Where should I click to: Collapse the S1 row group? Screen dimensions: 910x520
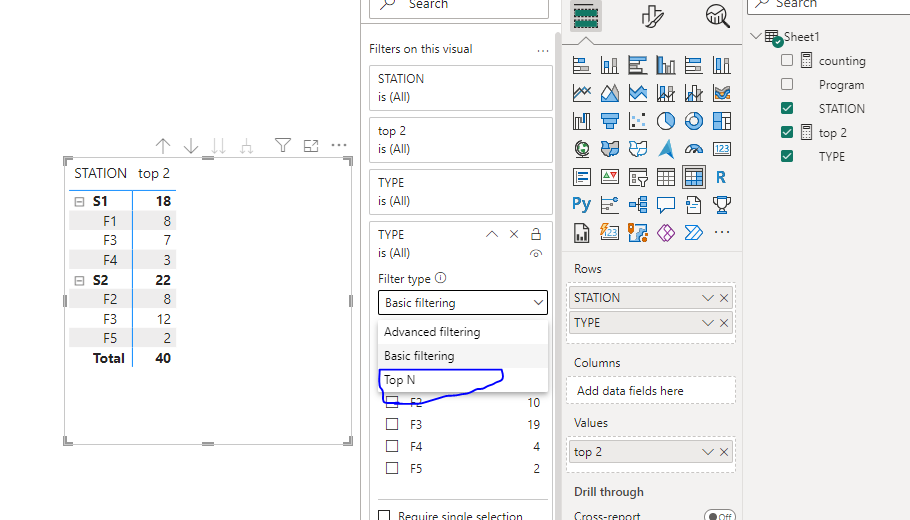[x=80, y=202]
